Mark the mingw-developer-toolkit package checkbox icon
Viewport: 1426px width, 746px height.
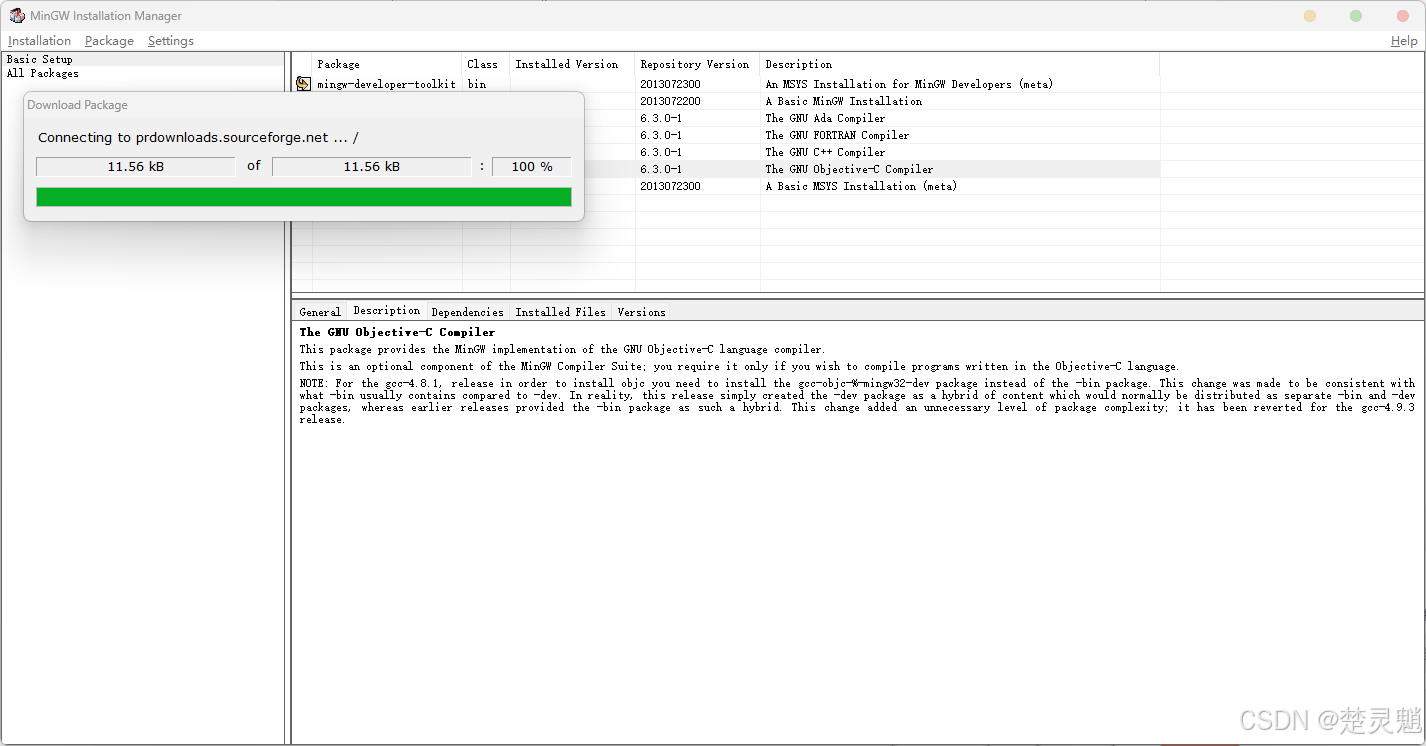[303, 84]
